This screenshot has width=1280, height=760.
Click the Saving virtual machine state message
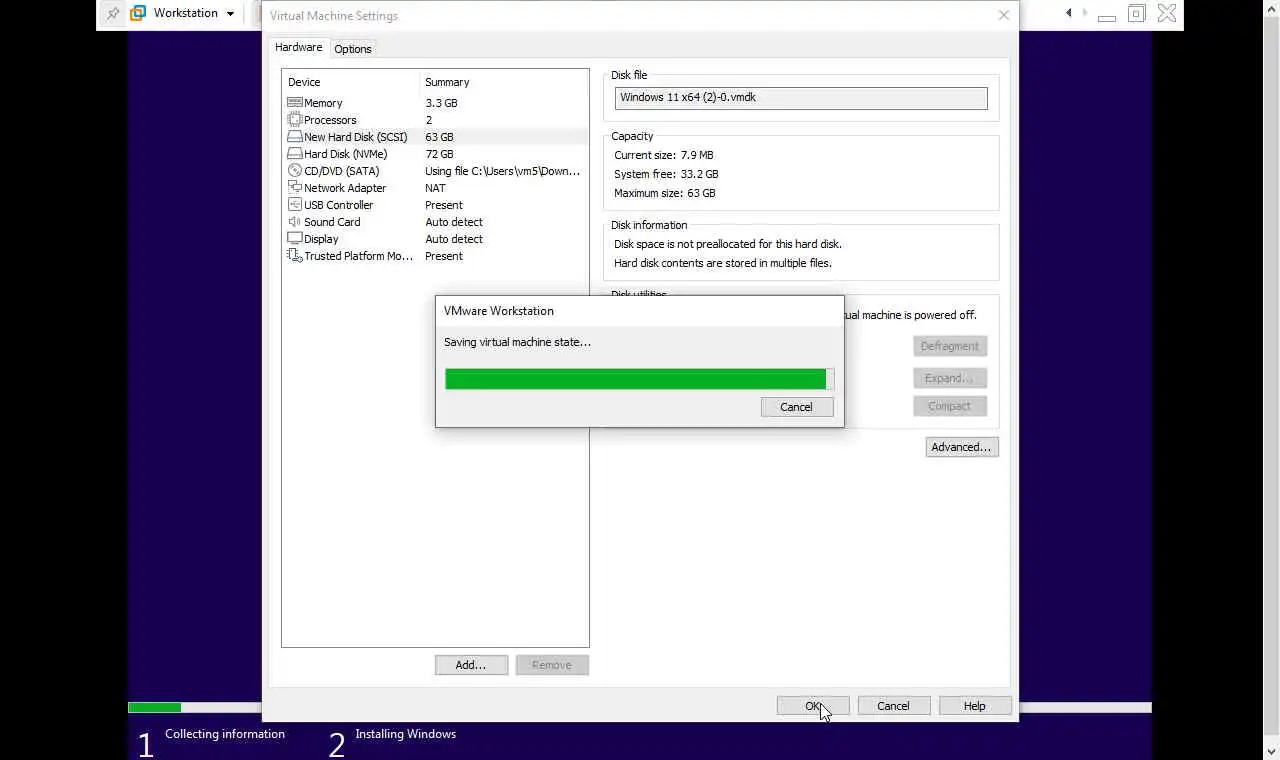point(517,342)
